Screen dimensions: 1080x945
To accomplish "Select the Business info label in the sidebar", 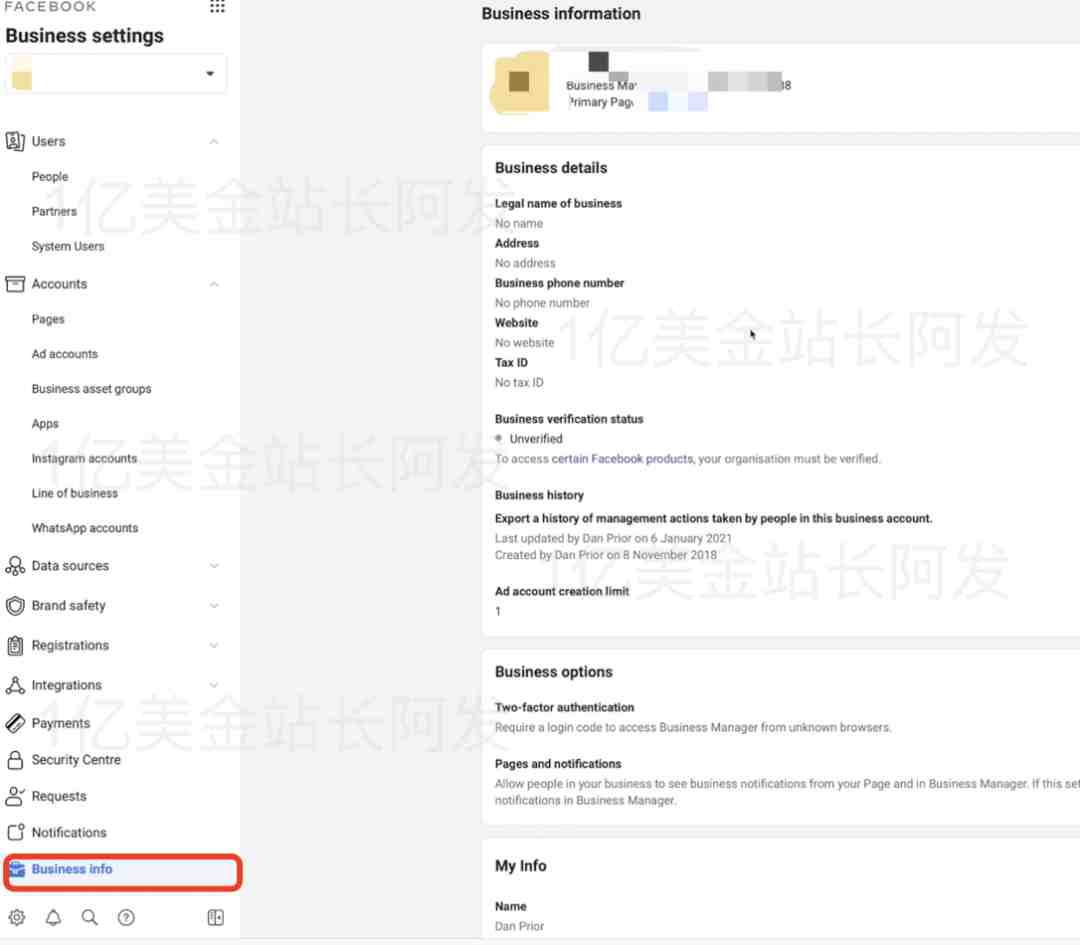I will [x=72, y=869].
